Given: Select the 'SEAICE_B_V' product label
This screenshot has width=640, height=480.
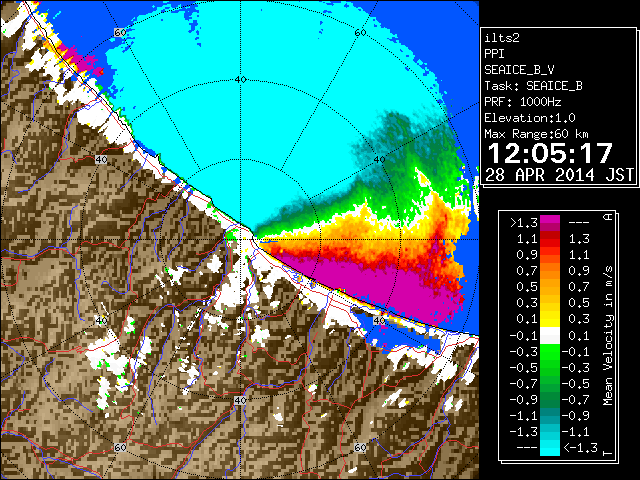Looking at the screenshot, I should point(519,70).
